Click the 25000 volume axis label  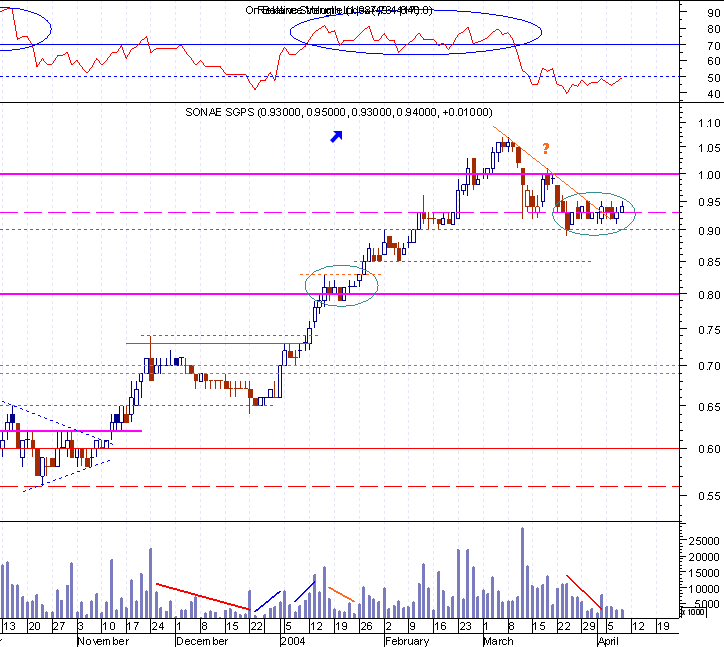coord(704,541)
